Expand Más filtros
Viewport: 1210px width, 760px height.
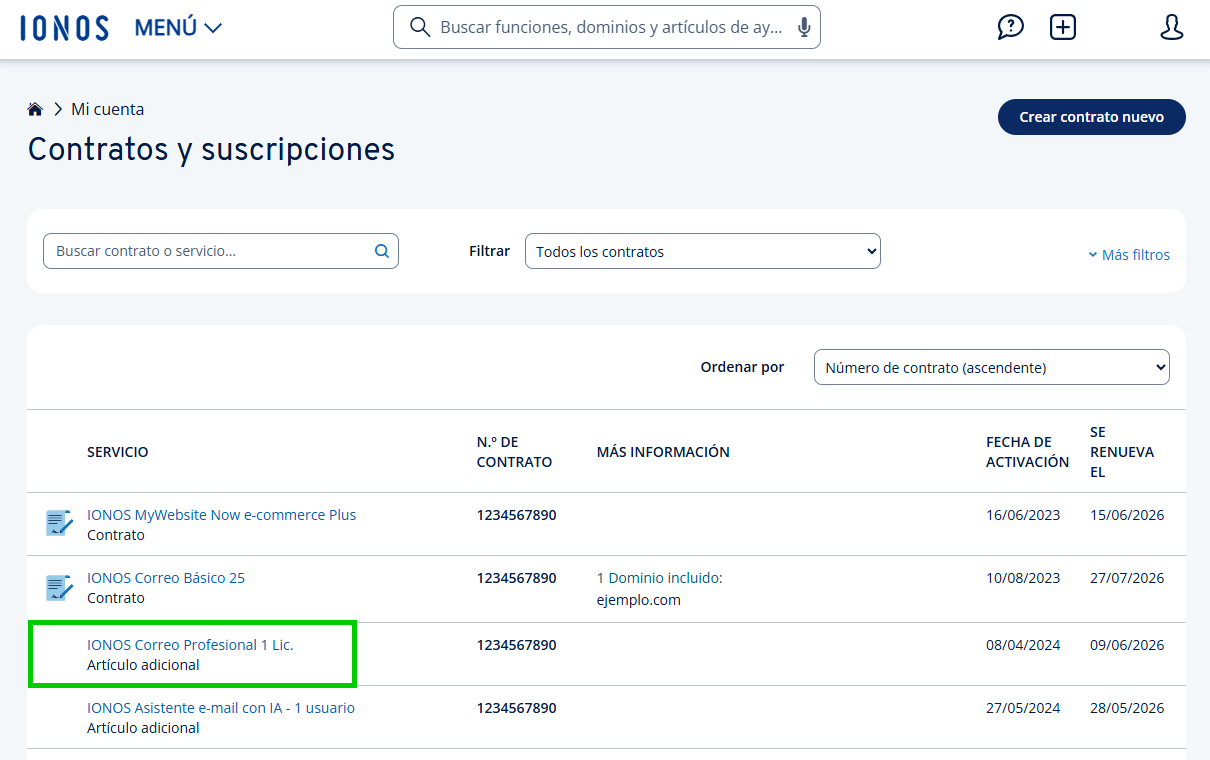1129,255
